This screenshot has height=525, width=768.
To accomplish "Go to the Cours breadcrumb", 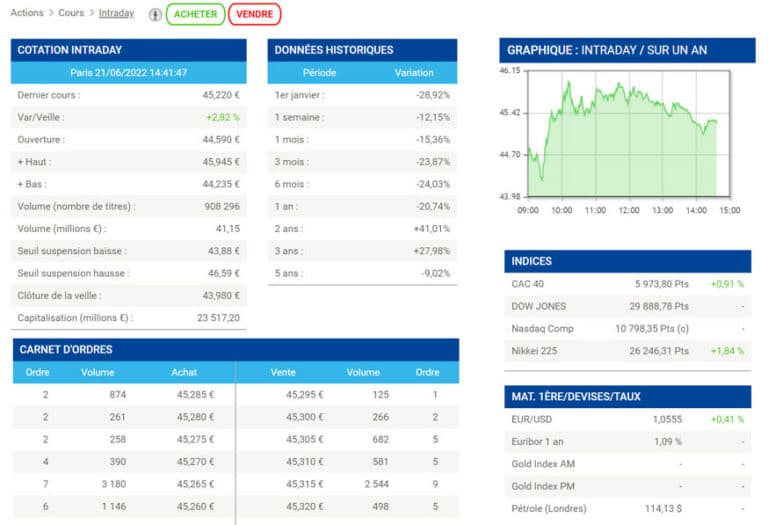I will click(x=71, y=13).
